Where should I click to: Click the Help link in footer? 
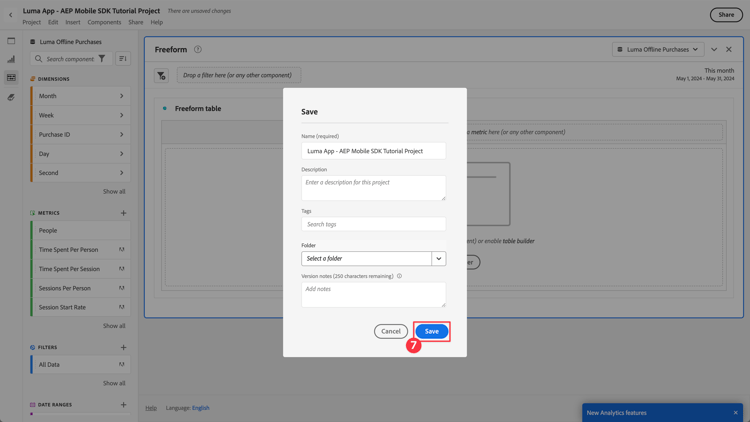click(x=151, y=408)
